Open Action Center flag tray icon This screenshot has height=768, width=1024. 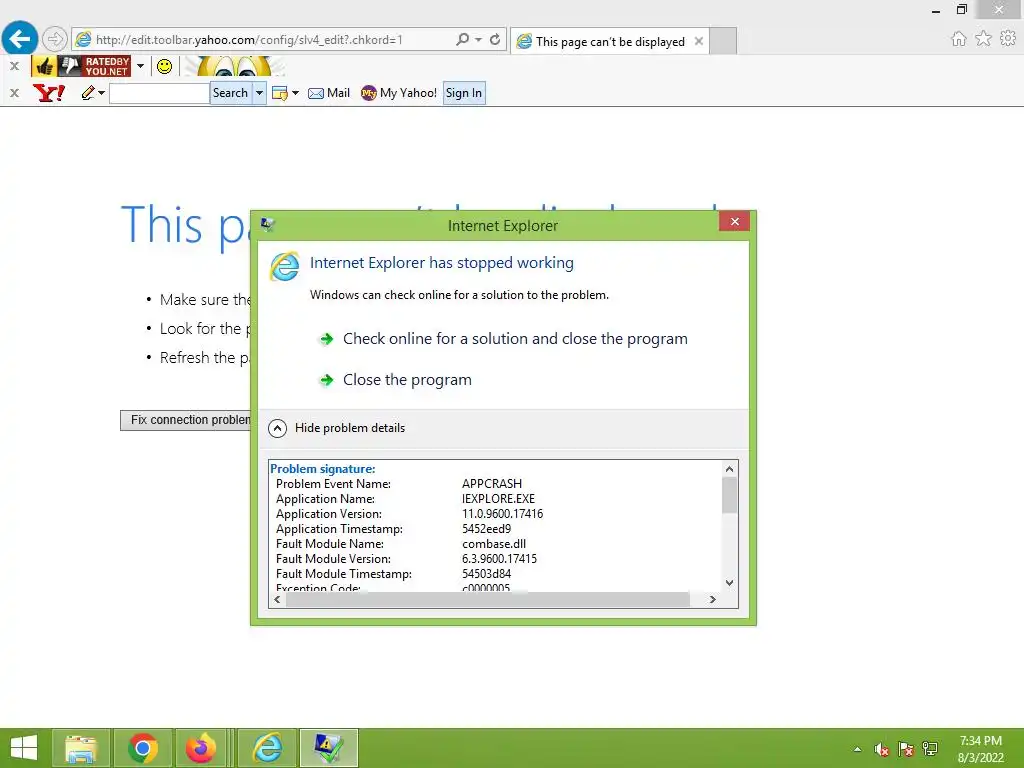[906, 749]
